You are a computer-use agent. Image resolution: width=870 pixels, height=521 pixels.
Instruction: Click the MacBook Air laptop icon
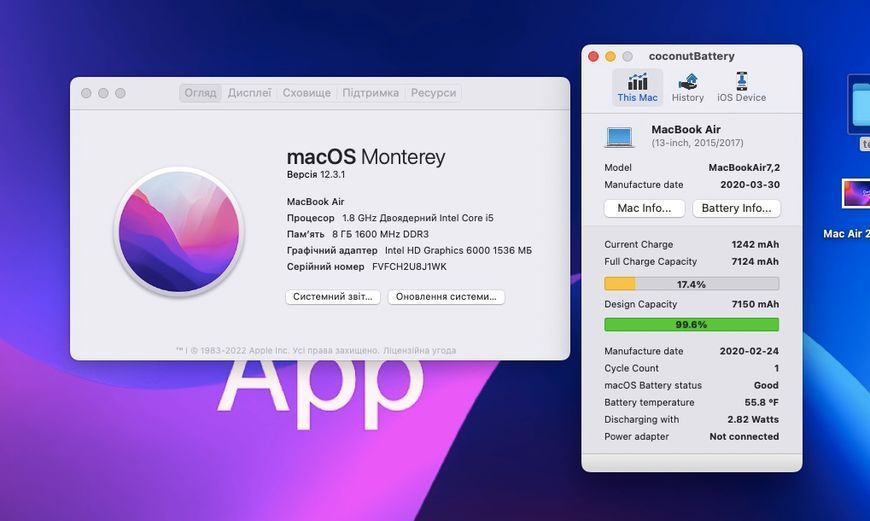coord(619,136)
